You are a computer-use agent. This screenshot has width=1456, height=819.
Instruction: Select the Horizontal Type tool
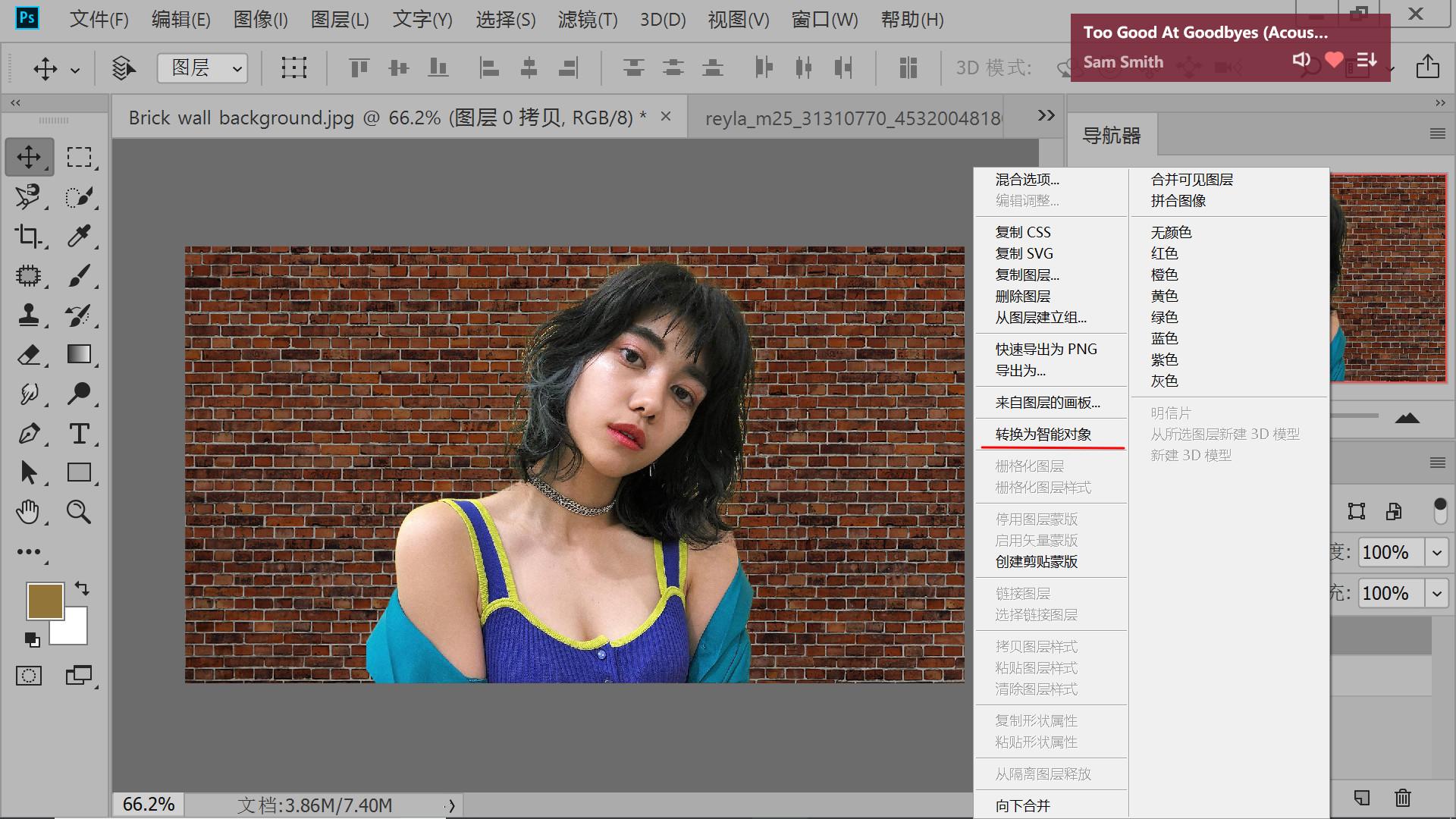click(x=79, y=433)
